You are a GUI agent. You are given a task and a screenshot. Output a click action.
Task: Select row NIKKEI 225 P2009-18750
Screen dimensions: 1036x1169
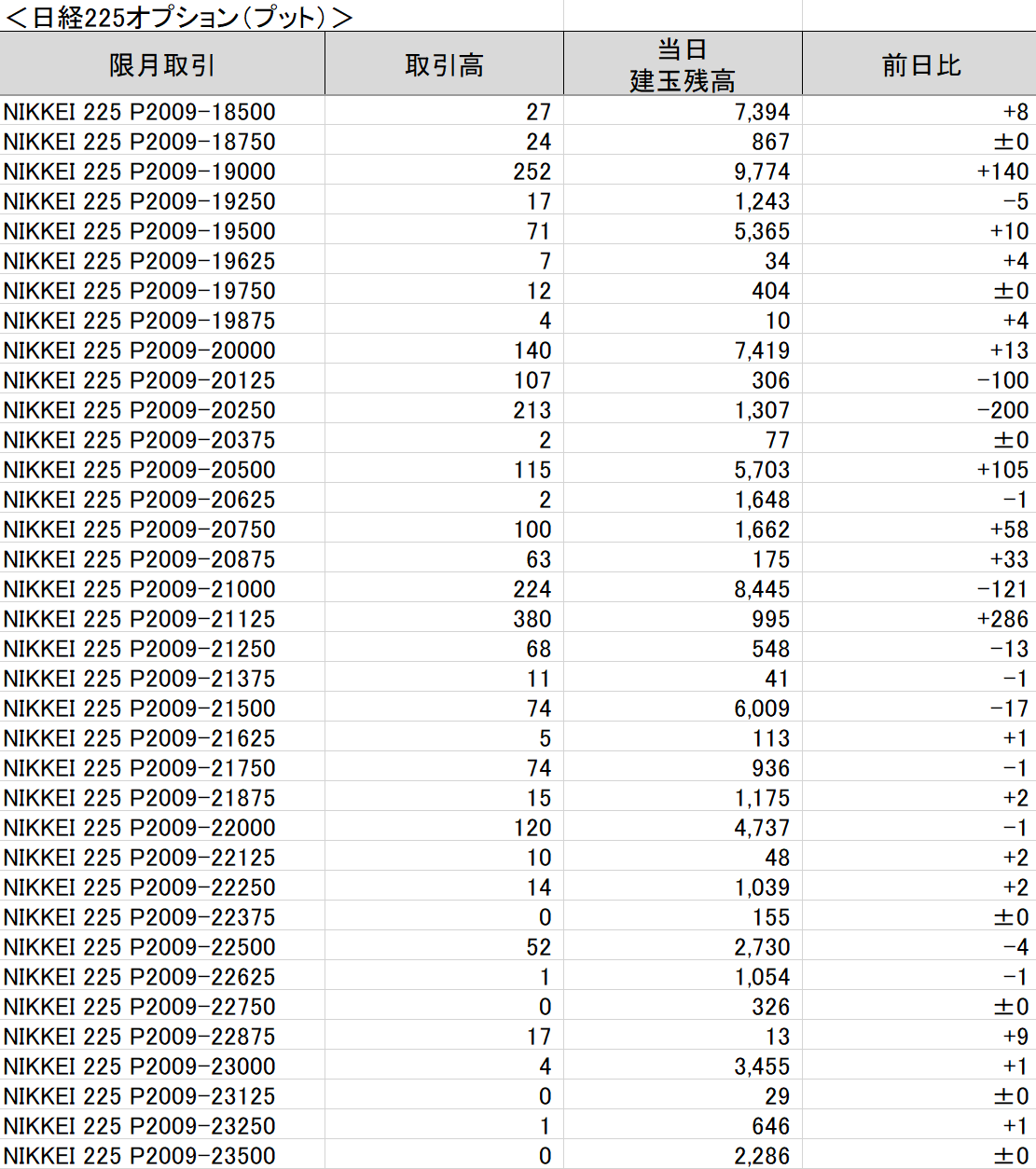point(518,141)
